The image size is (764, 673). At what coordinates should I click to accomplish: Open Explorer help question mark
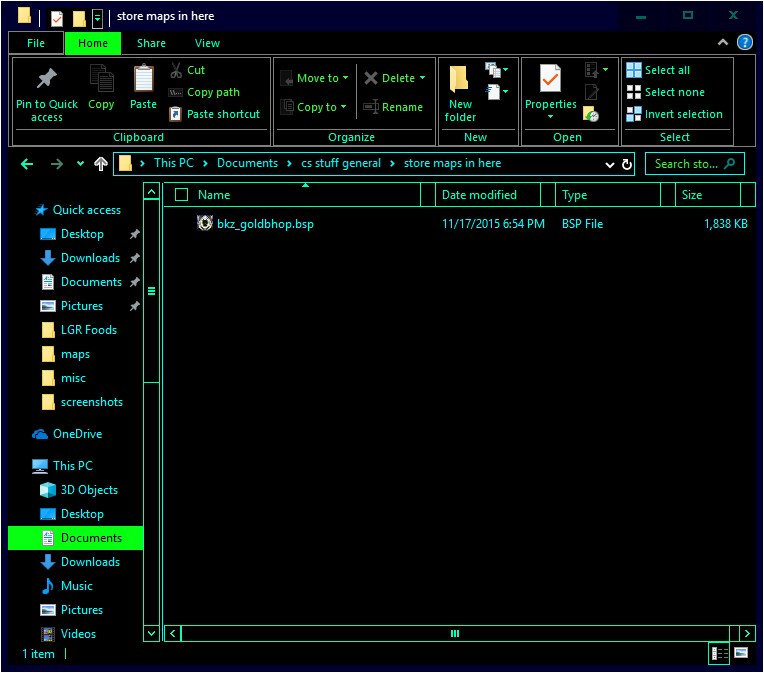point(745,42)
